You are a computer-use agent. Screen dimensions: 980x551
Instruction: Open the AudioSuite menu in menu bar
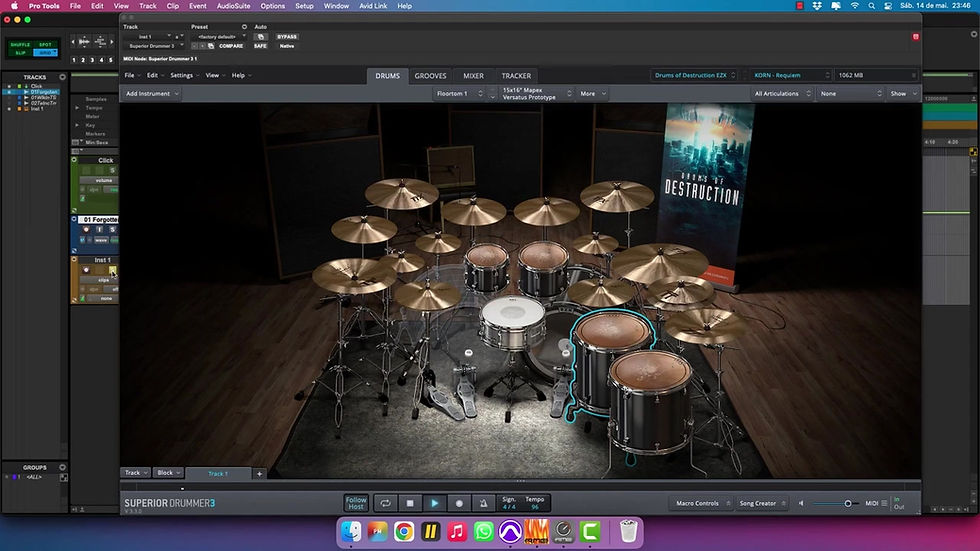(233, 6)
